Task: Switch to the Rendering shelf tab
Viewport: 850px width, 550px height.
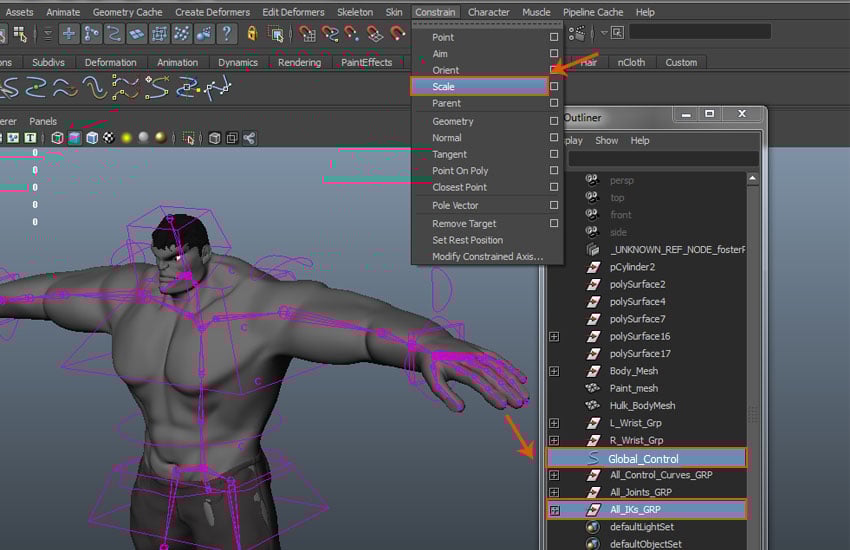Action: [x=299, y=62]
